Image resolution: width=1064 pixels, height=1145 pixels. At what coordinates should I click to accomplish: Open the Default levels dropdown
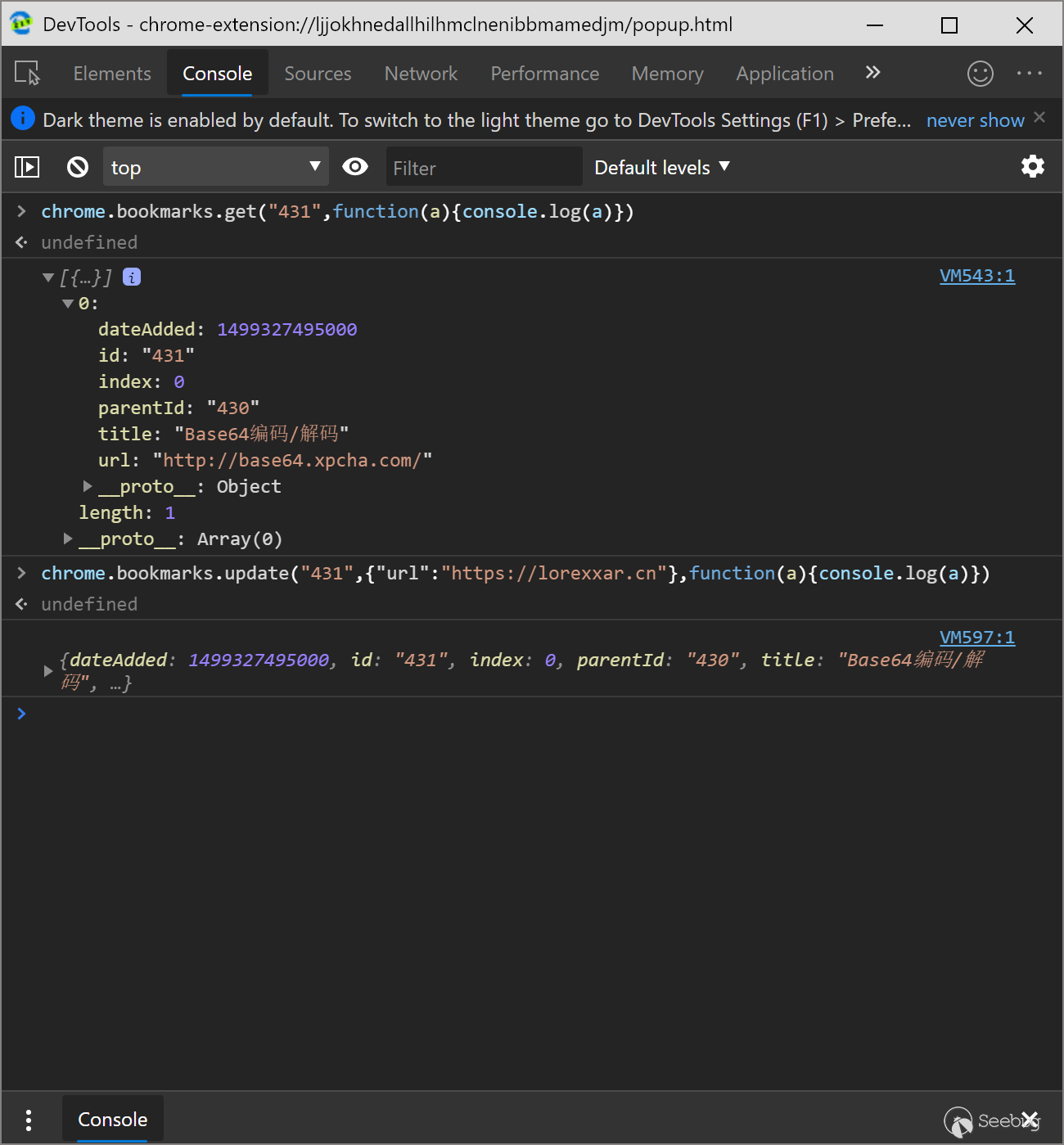tap(661, 167)
